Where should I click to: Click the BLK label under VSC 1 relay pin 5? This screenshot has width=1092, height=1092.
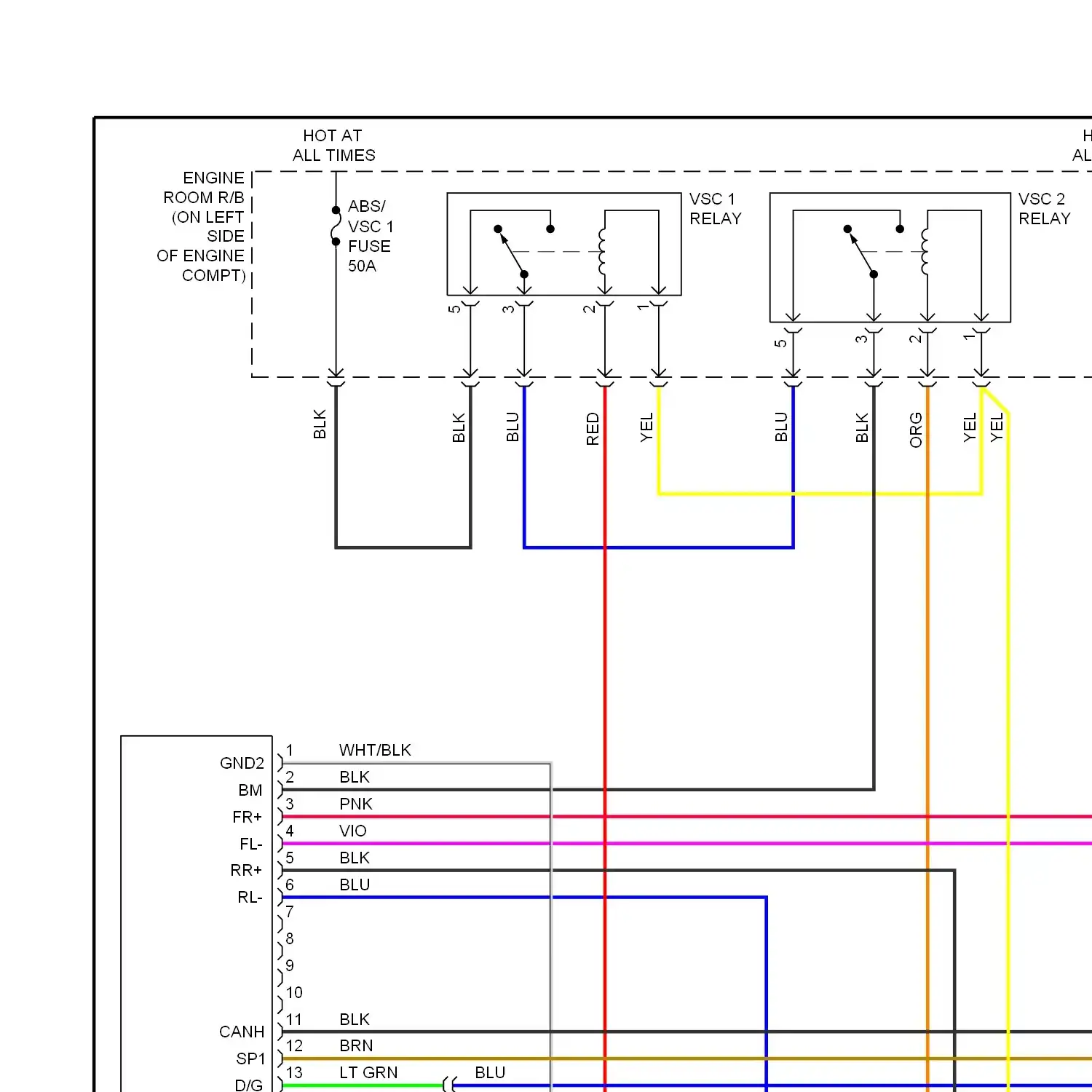(x=459, y=428)
